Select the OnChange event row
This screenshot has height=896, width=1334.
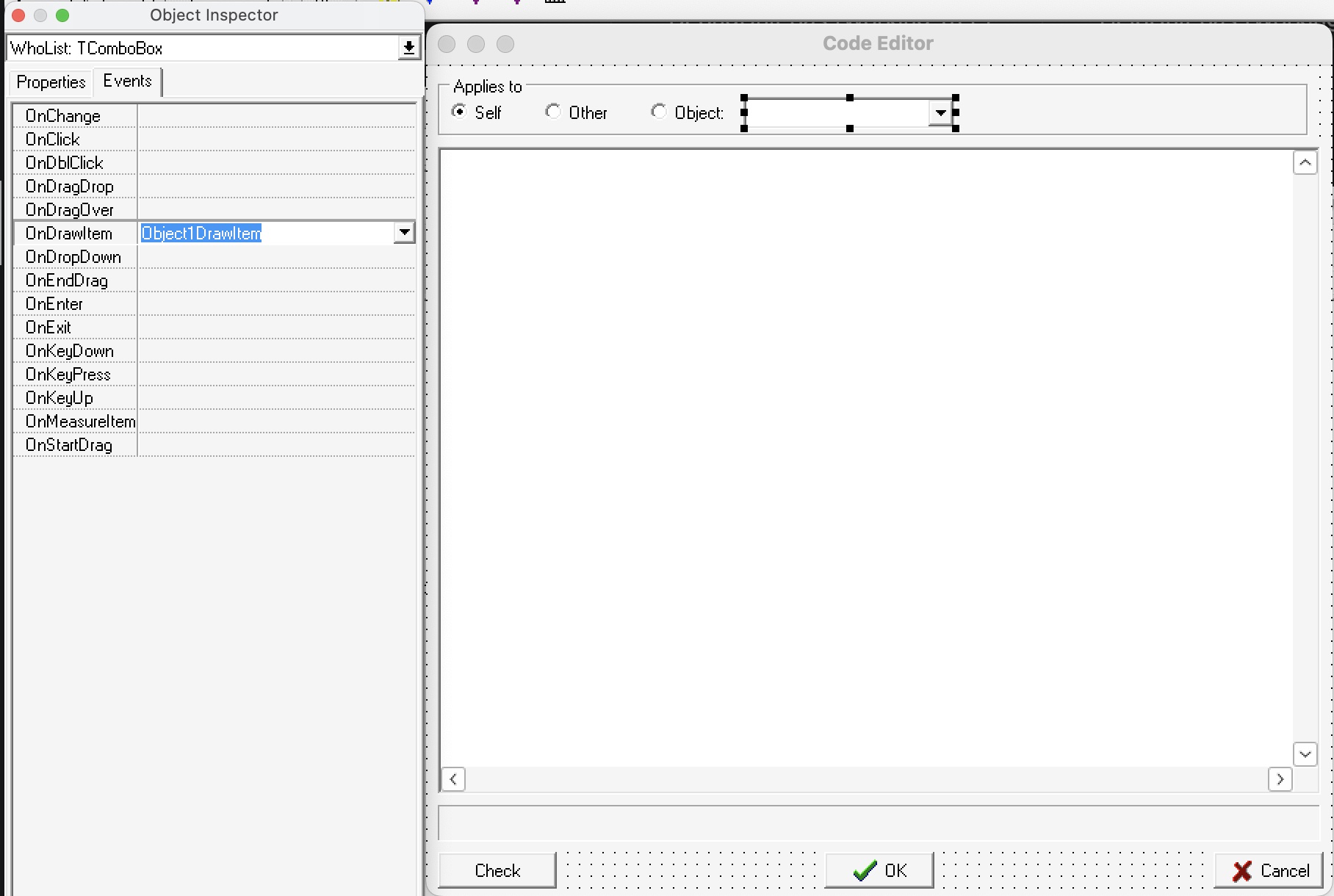tap(214, 116)
